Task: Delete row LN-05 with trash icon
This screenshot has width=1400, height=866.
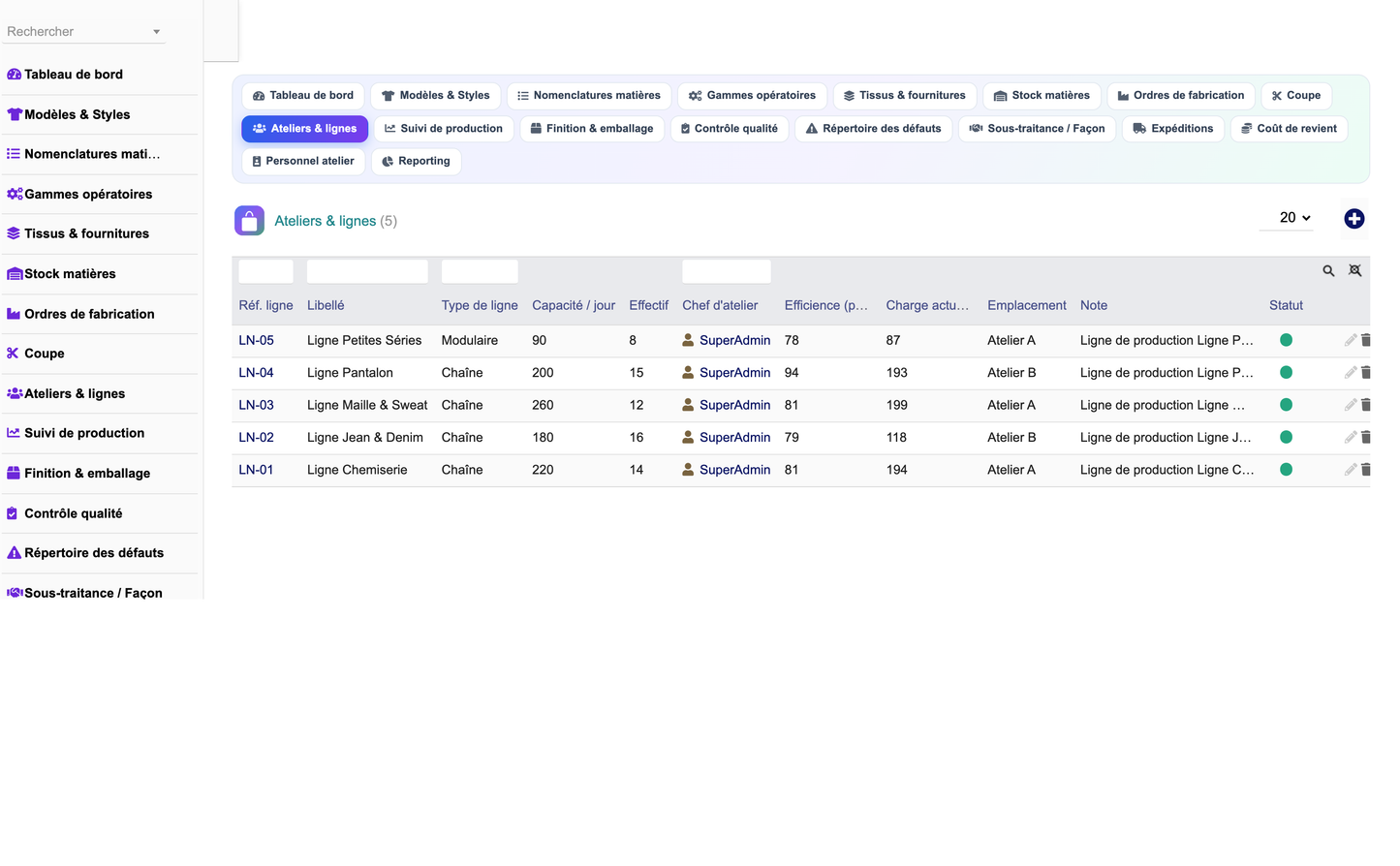Action: coord(1366,340)
